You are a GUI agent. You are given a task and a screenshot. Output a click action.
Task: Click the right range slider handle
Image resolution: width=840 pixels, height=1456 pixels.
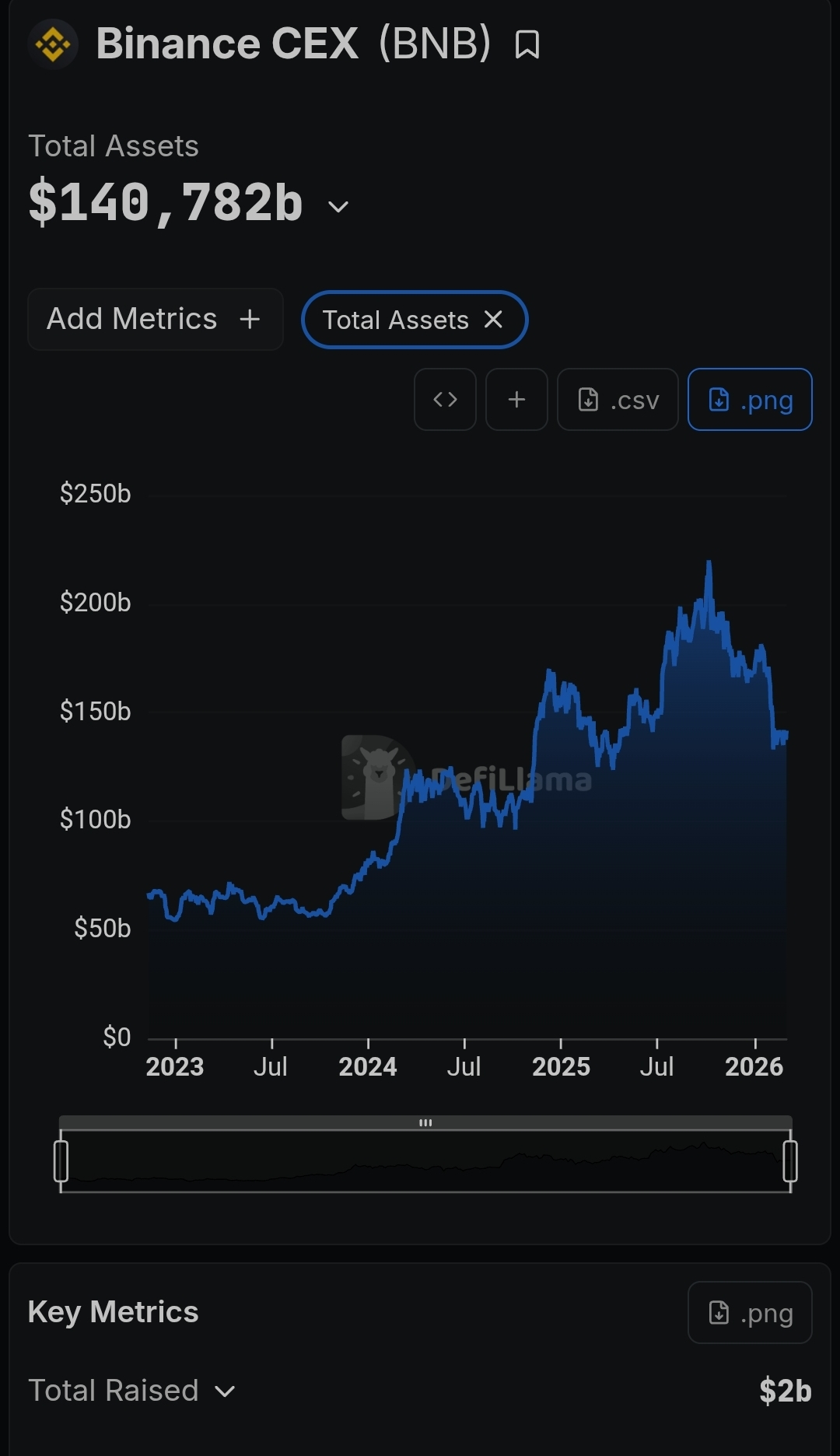(x=790, y=1160)
